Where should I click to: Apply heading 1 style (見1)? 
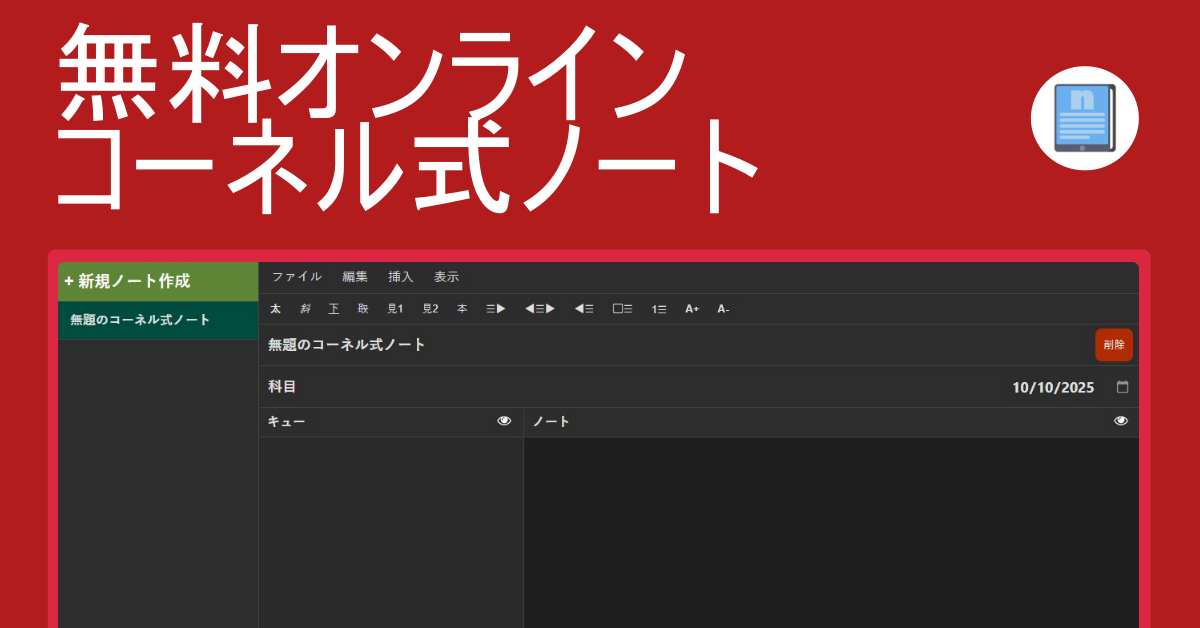395,309
